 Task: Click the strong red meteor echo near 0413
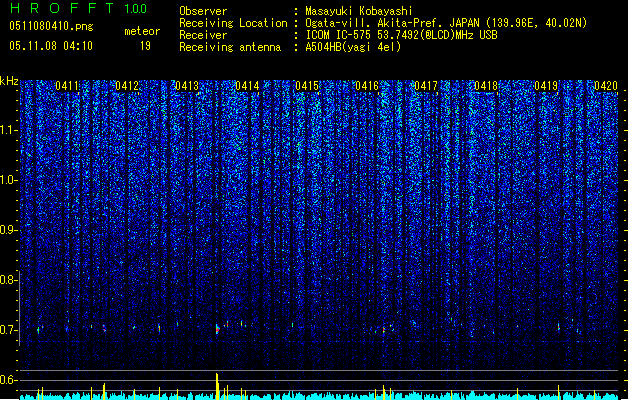pos(217,329)
